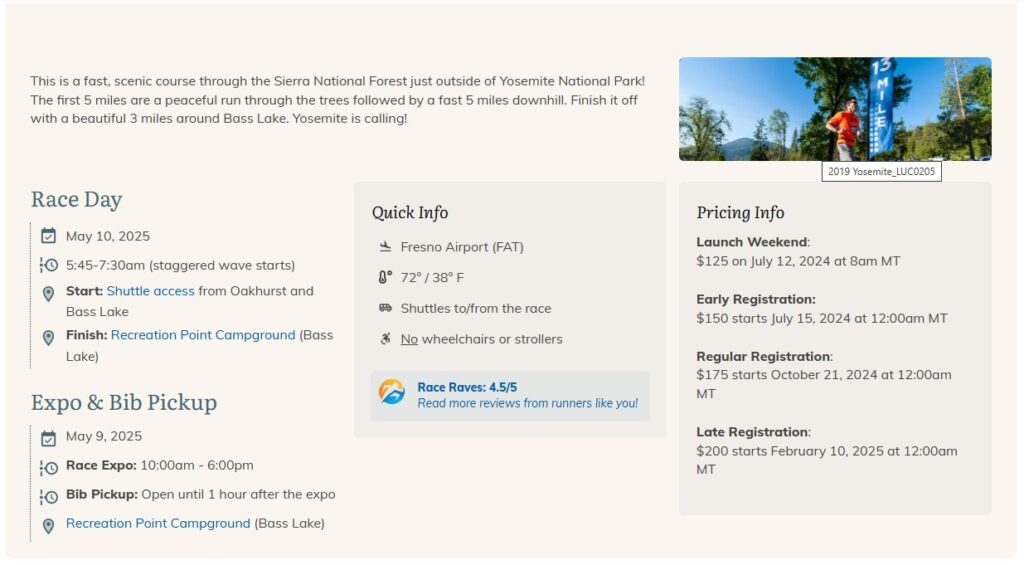Click the Race Raves logo icon
The image size is (1024, 565).
pyautogui.click(x=392, y=392)
